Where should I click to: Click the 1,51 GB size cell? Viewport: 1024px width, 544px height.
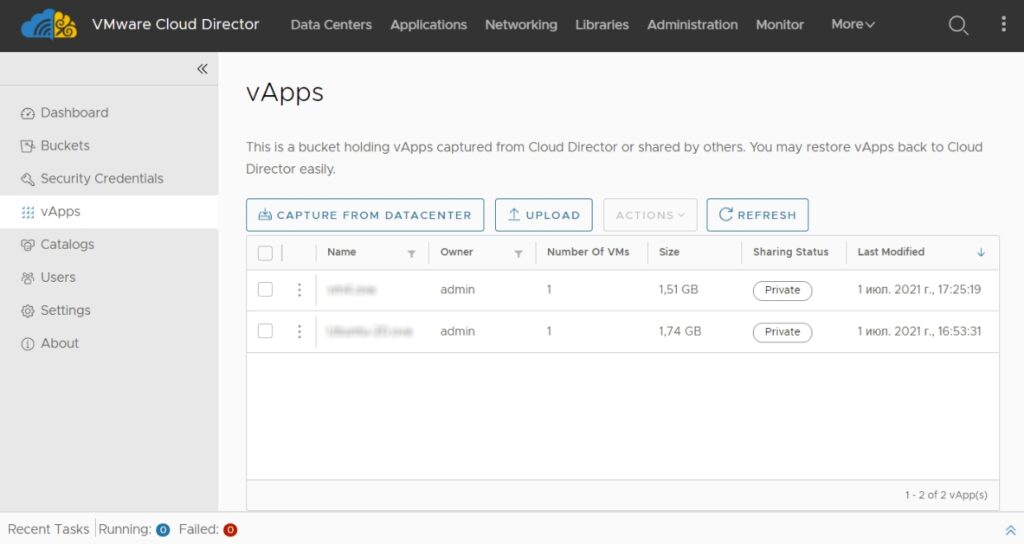coord(678,289)
